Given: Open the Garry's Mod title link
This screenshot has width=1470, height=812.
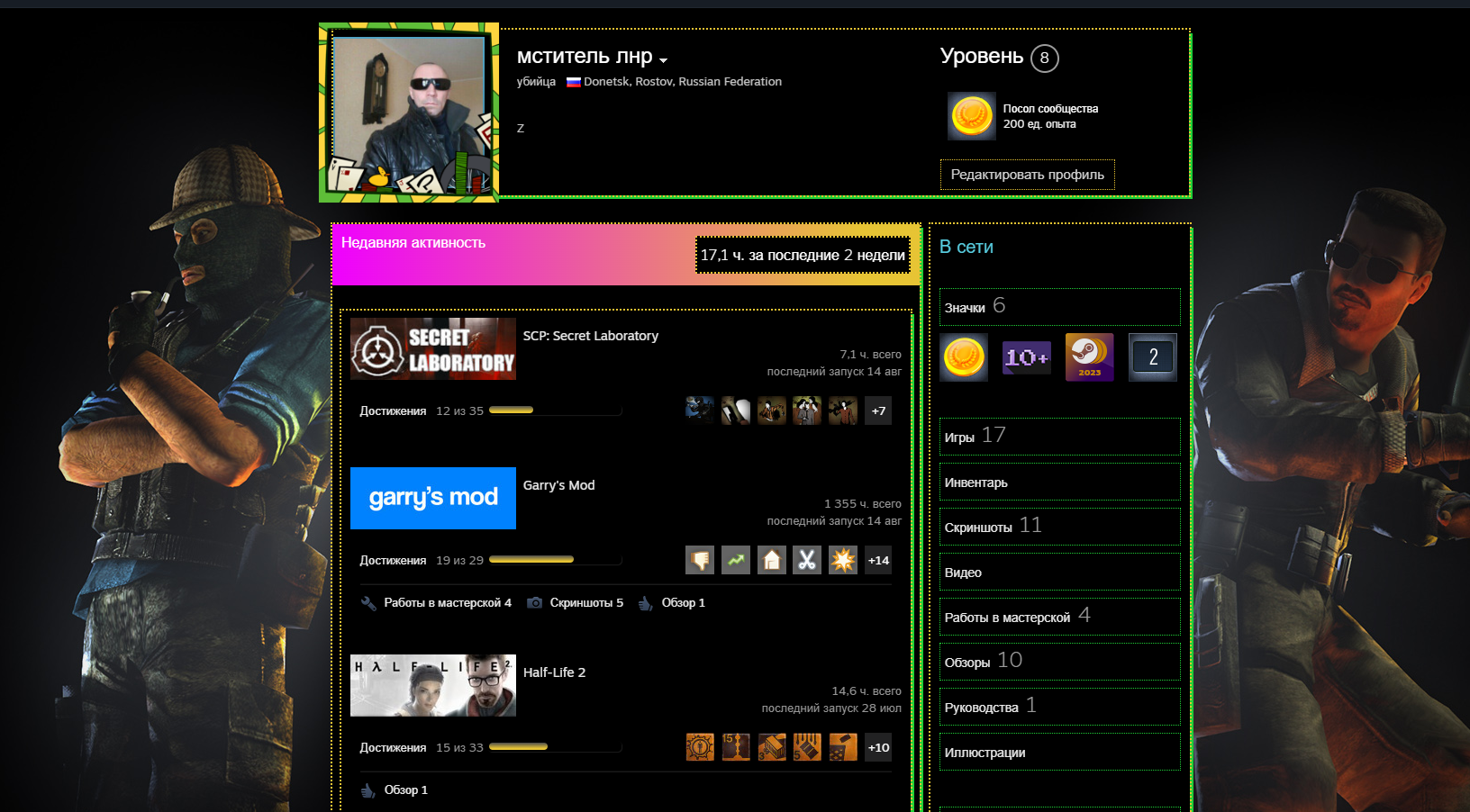Looking at the screenshot, I should [558, 485].
